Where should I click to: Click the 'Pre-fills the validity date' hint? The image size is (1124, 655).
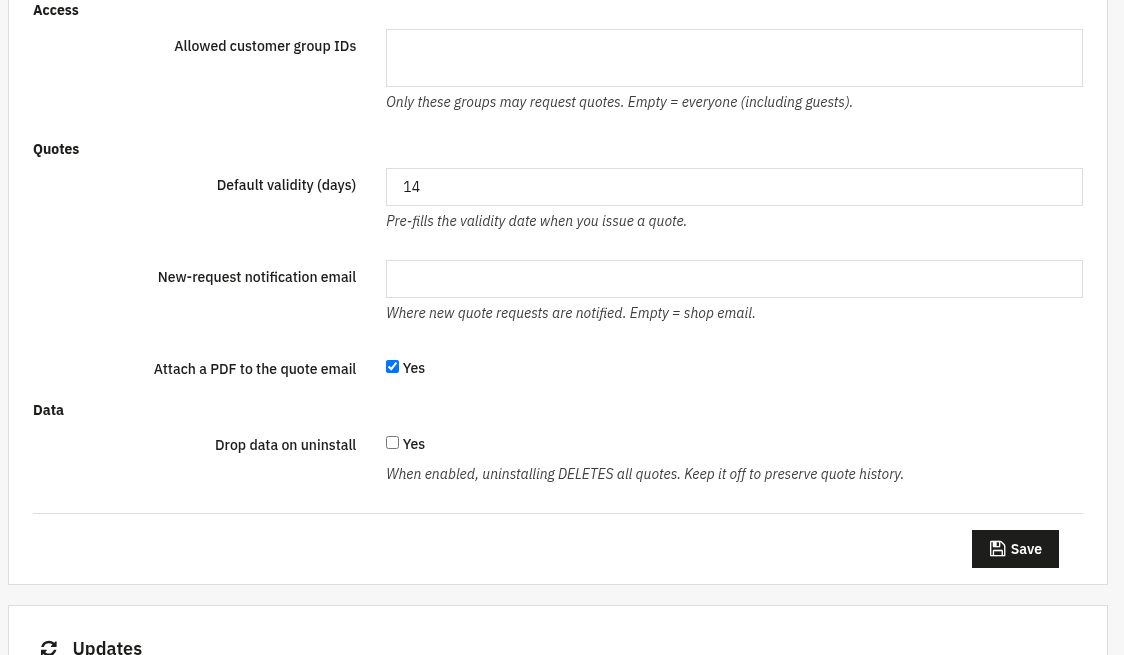click(536, 221)
